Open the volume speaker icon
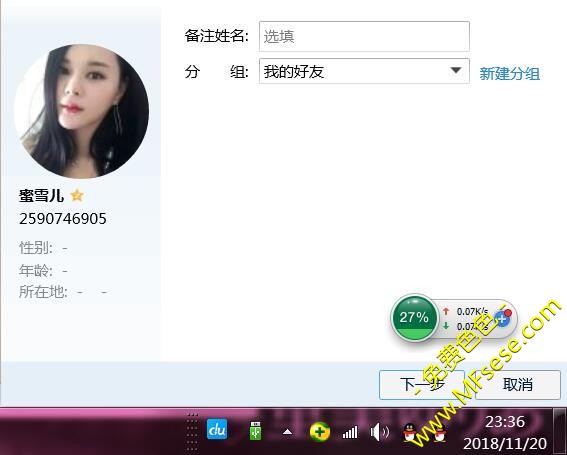The width and height of the screenshot is (567, 455). (x=380, y=432)
